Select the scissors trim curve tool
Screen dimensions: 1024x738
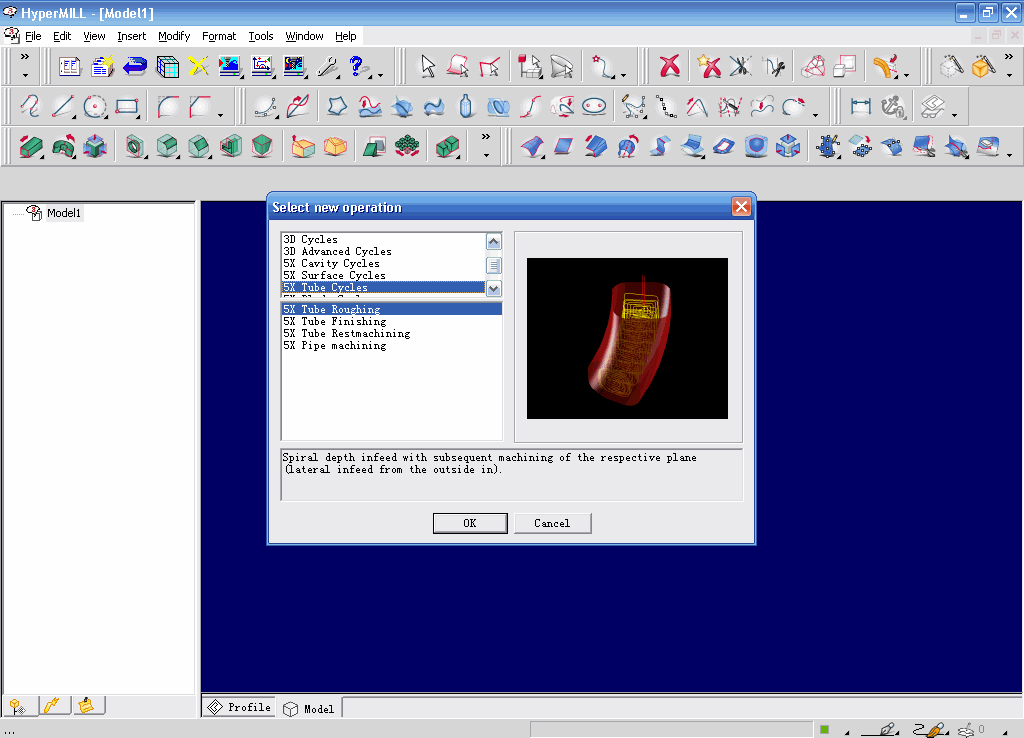(x=741, y=66)
